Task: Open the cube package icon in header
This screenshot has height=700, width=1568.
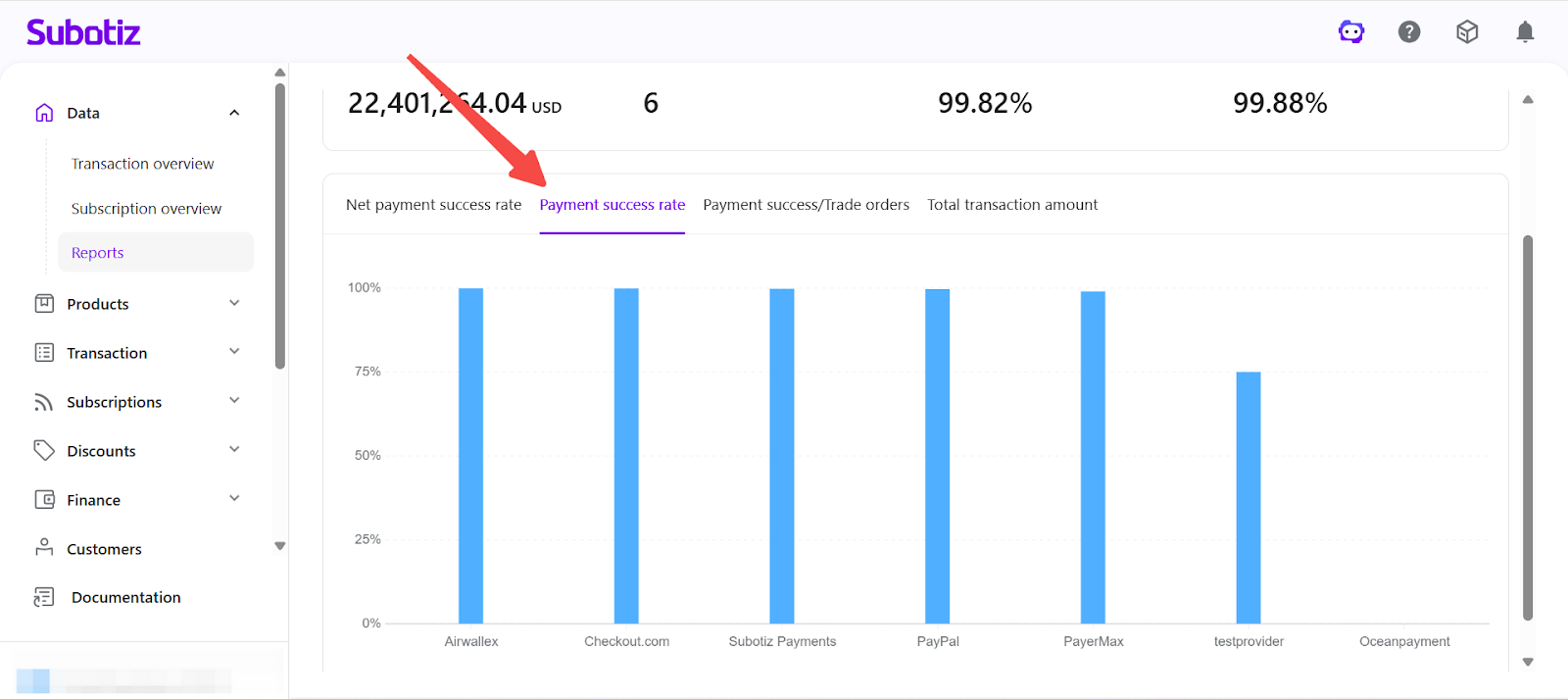Action: tap(1467, 32)
